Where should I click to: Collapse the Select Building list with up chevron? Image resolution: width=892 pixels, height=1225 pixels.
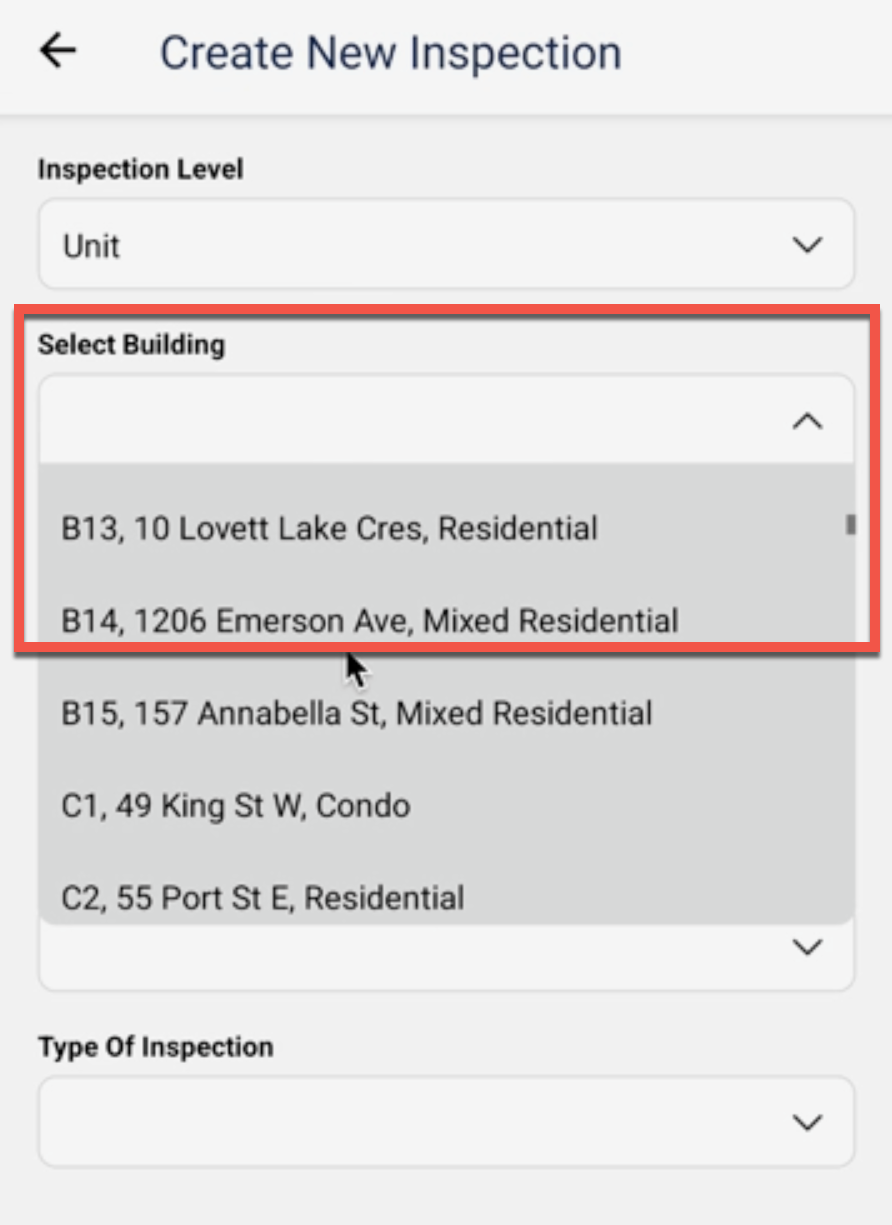tap(807, 421)
